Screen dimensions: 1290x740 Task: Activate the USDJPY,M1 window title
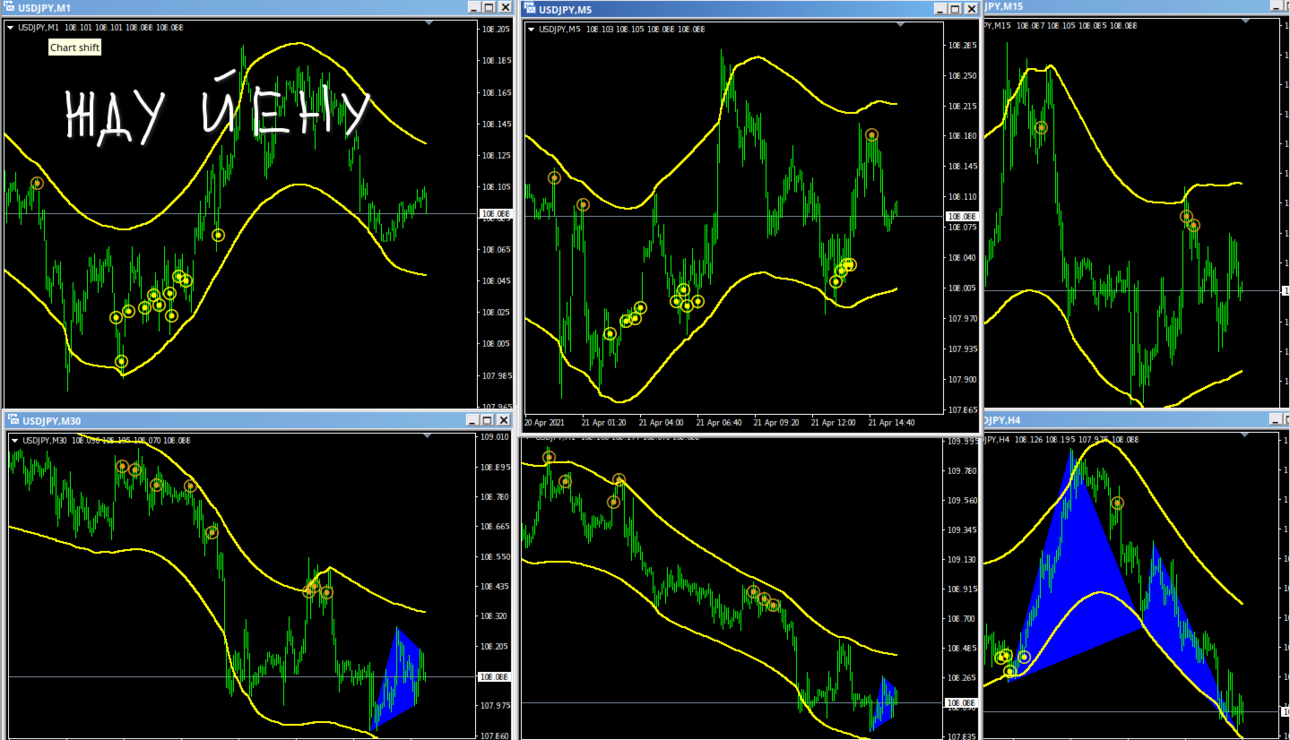[x=44, y=8]
